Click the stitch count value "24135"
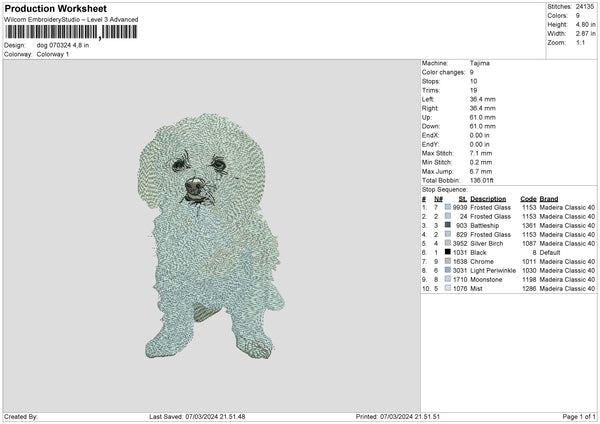Screen dimensions: 600x424 (585, 7)
